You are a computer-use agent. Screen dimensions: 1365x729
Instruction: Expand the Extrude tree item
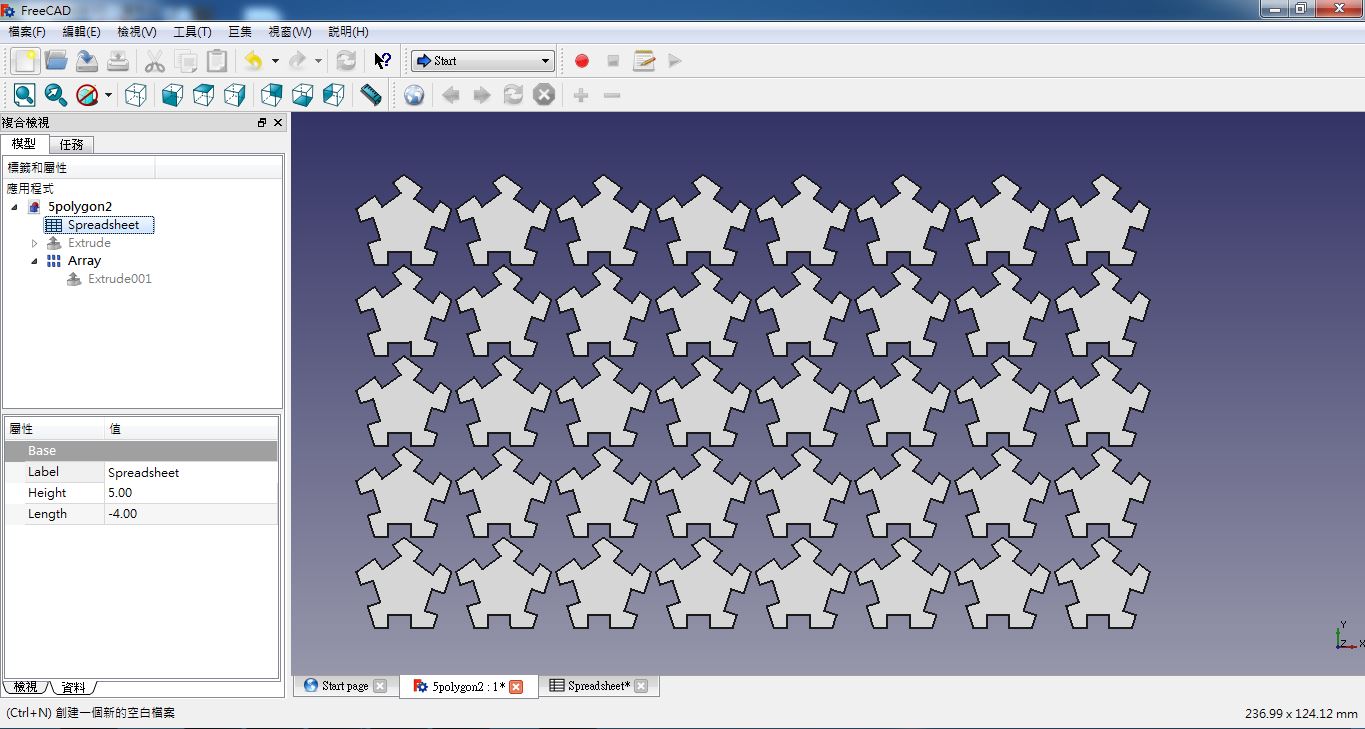pyautogui.click(x=34, y=243)
